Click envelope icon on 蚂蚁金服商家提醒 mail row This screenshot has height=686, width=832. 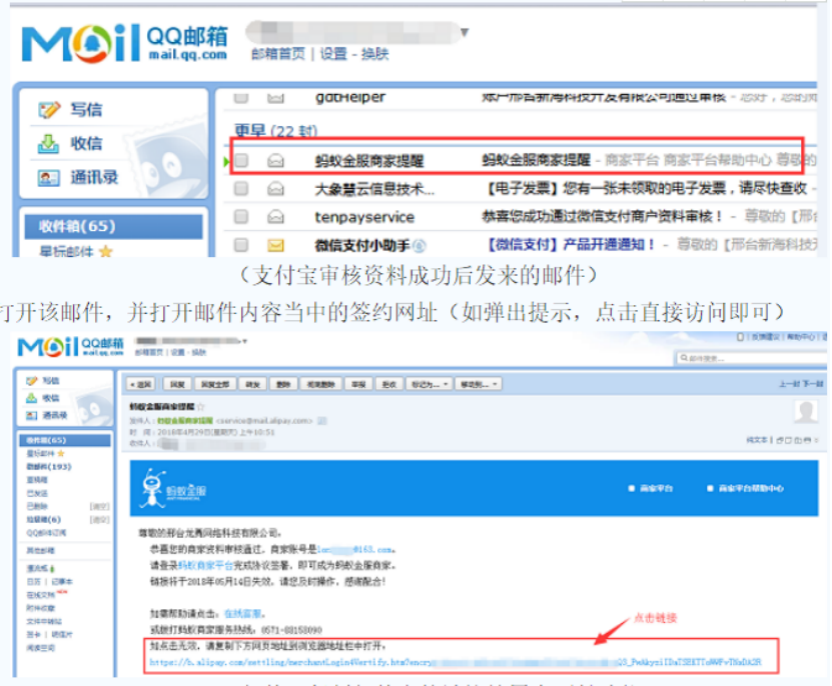pos(275,160)
